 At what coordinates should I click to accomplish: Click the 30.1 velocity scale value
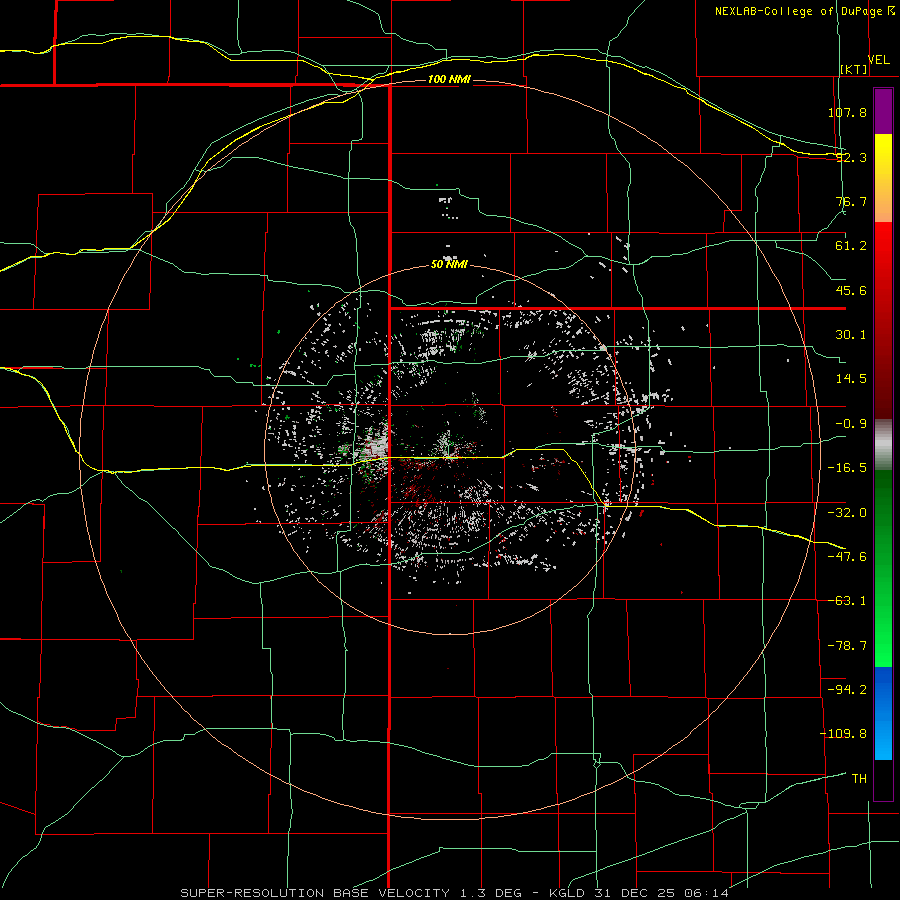click(851, 335)
